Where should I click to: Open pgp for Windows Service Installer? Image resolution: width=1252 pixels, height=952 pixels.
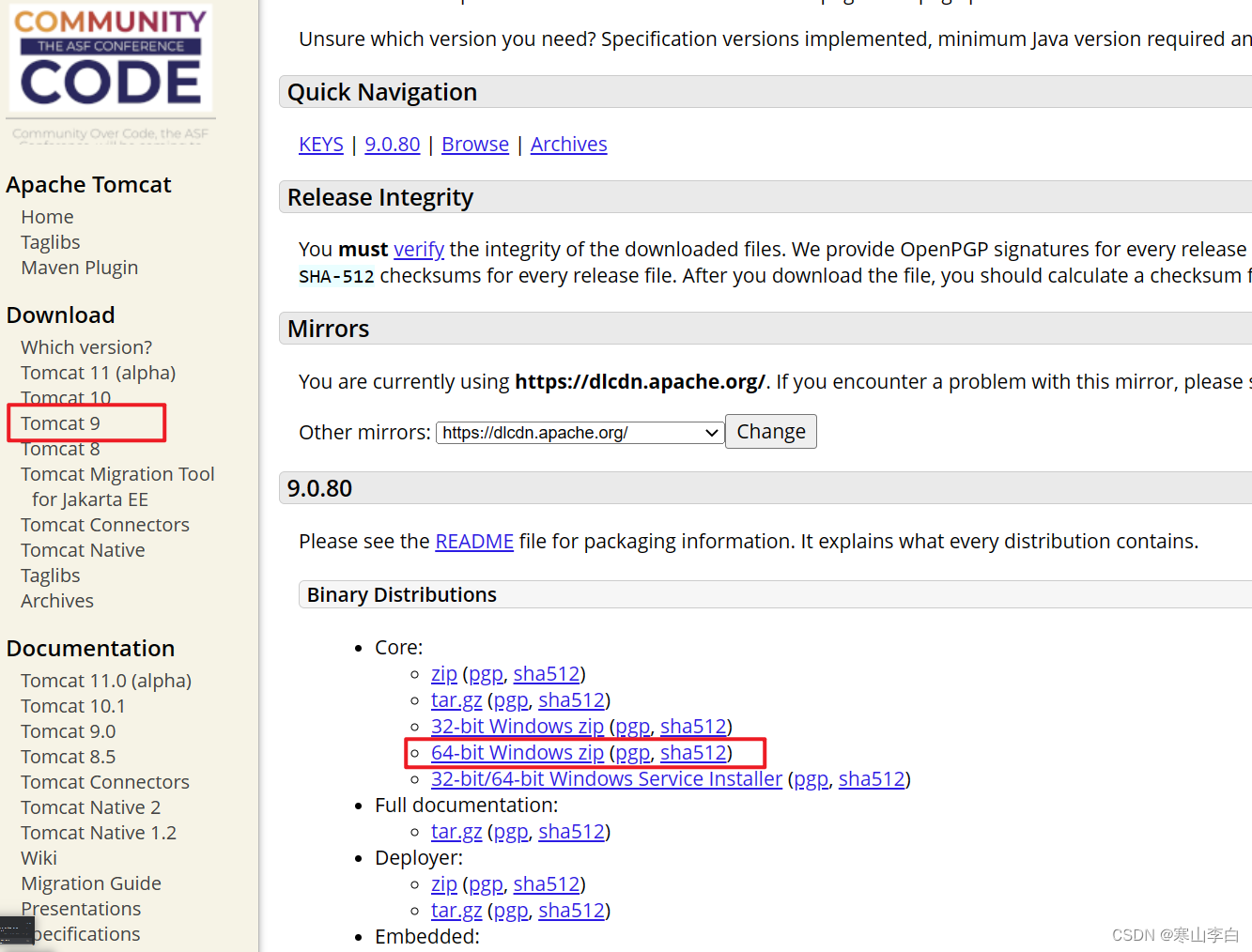tap(811, 779)
